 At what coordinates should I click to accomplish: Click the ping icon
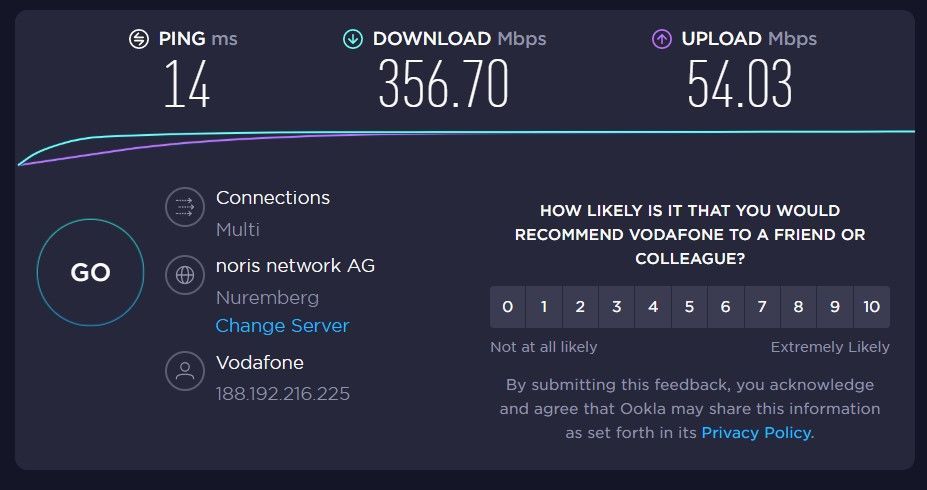click(139, 39)
